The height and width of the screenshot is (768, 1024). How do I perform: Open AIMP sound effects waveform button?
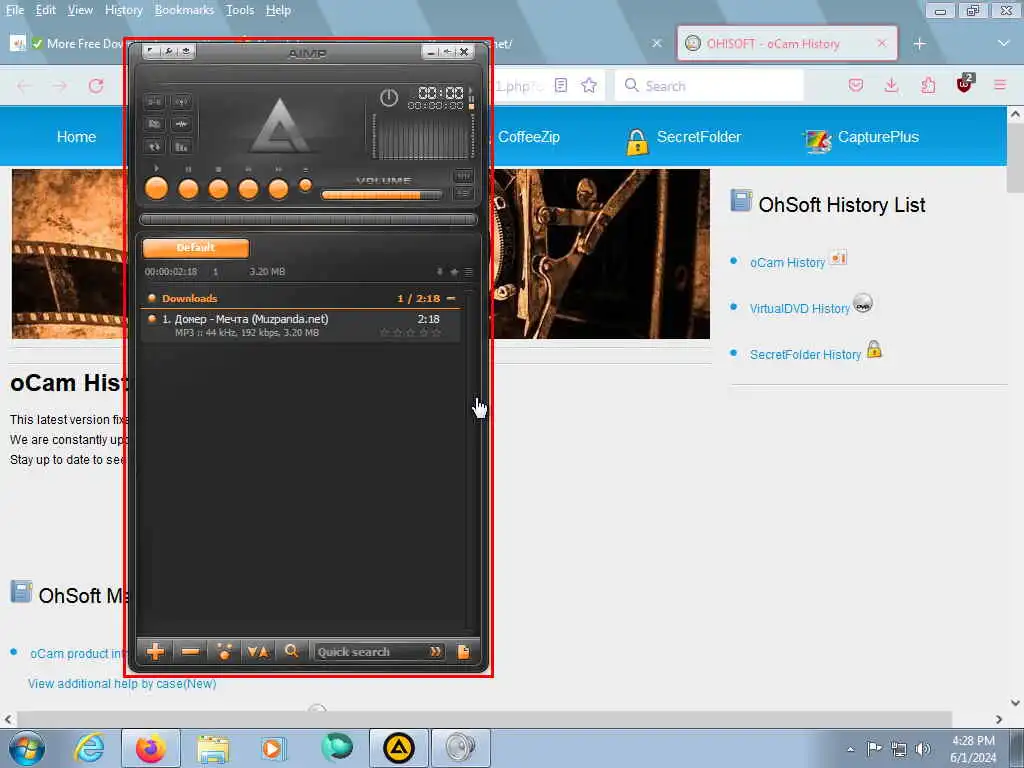tap(182, 123)
